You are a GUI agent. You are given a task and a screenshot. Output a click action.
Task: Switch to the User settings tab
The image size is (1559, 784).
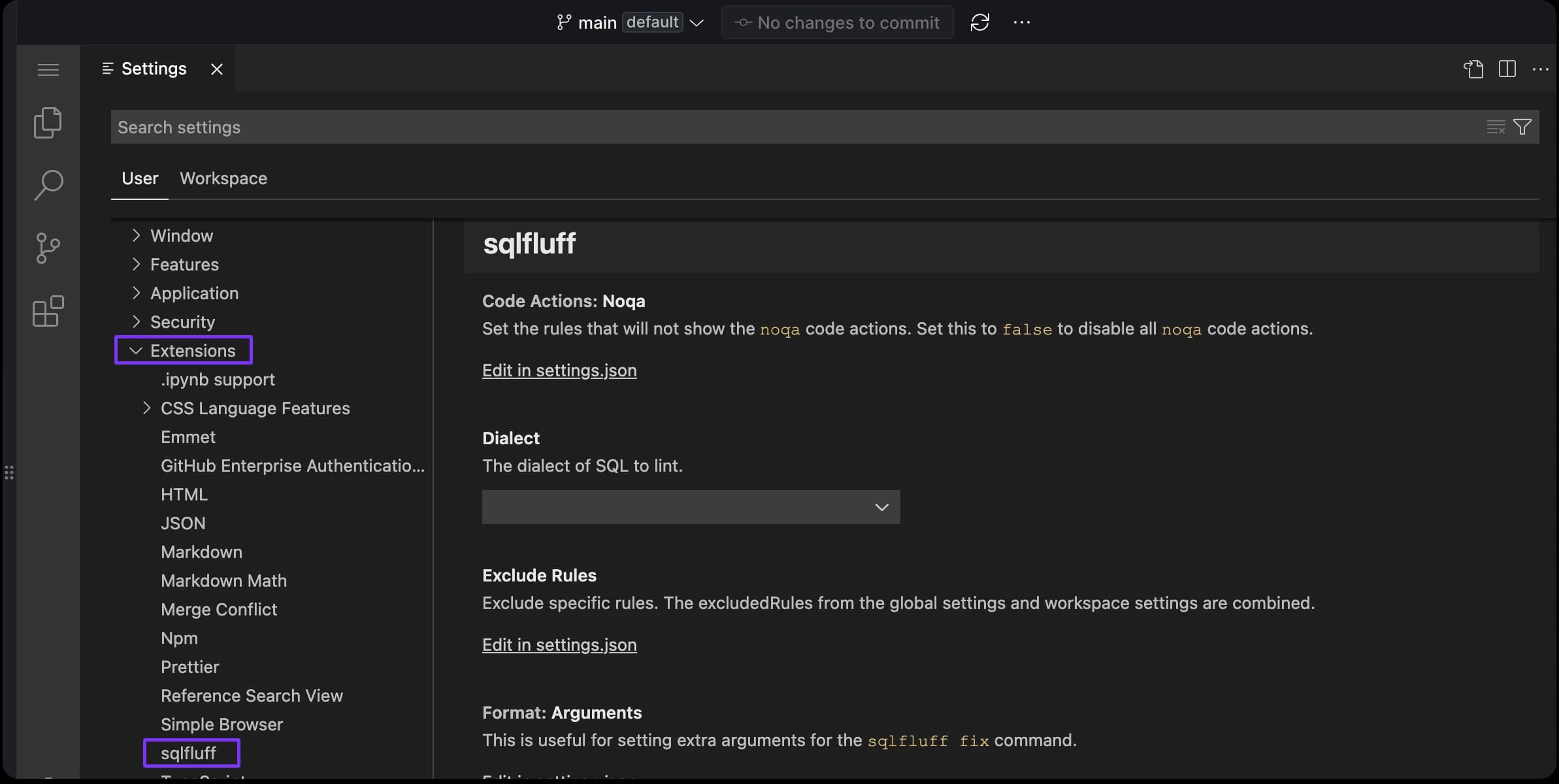[140, 178]
